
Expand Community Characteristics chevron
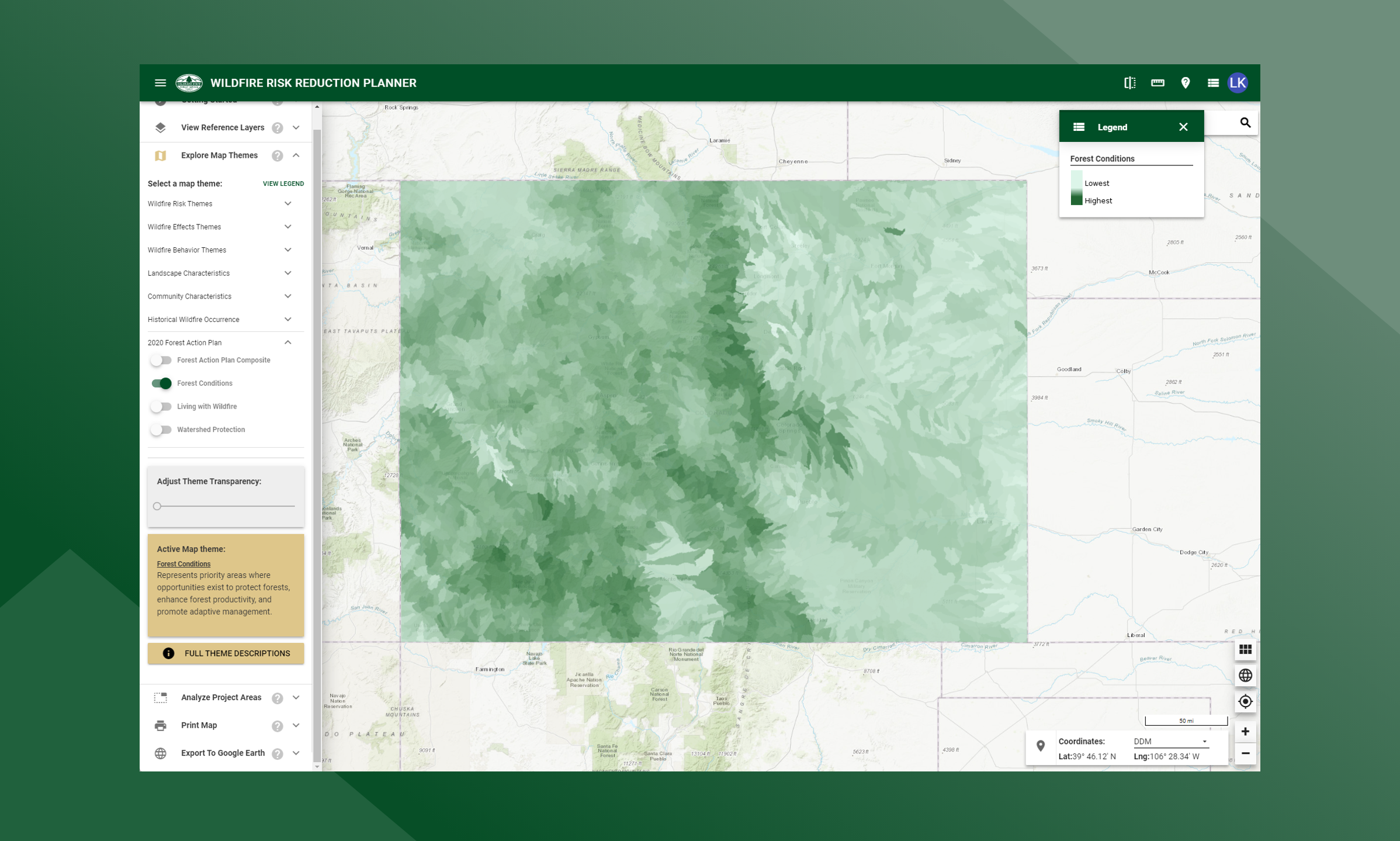pyautogui.click(x=288, y=296)
